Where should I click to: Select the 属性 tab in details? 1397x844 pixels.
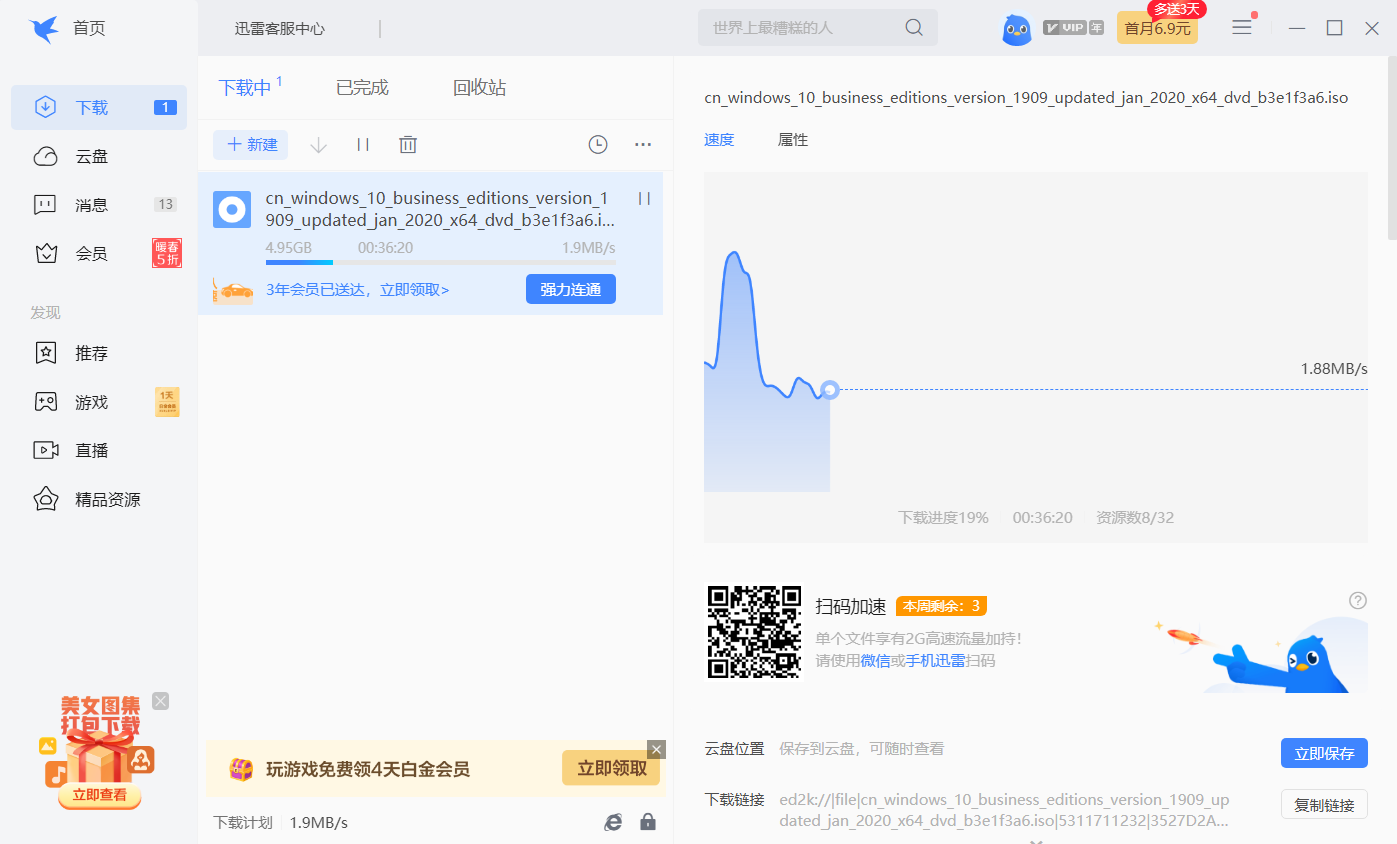point(793,140)
